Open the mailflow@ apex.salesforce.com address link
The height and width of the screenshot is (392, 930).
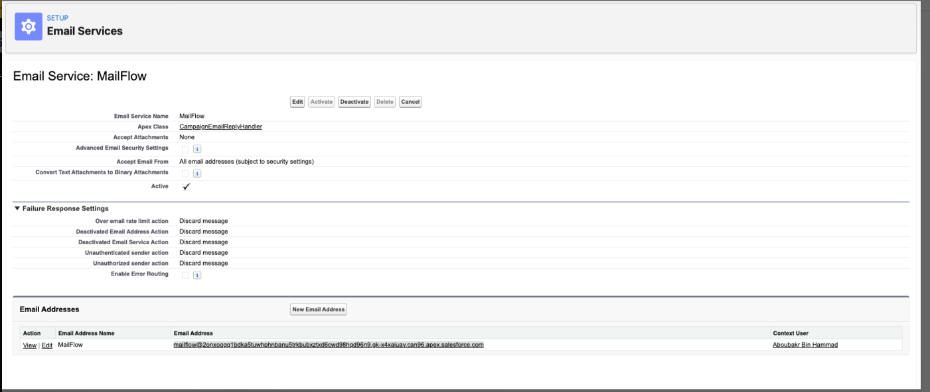(329, 345)
